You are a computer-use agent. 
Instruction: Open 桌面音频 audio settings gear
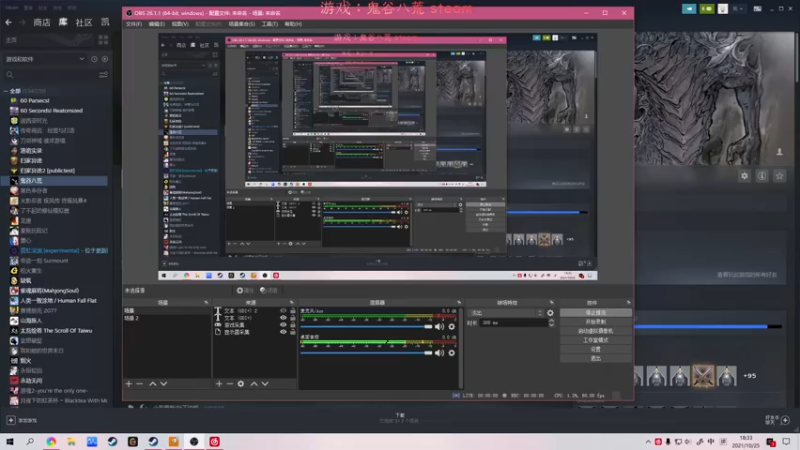[452, 353]
